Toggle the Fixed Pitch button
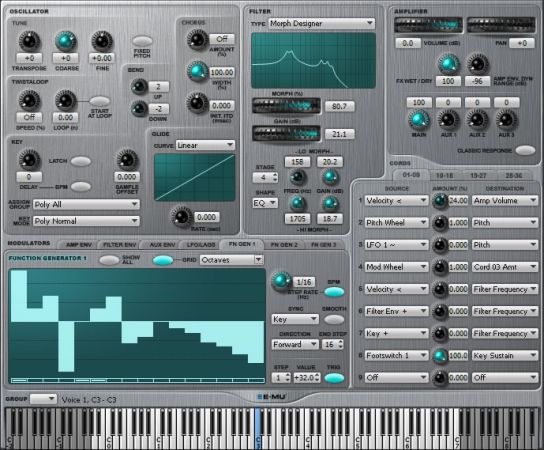Viewport: 544px width, 450px height. [142, 41]
